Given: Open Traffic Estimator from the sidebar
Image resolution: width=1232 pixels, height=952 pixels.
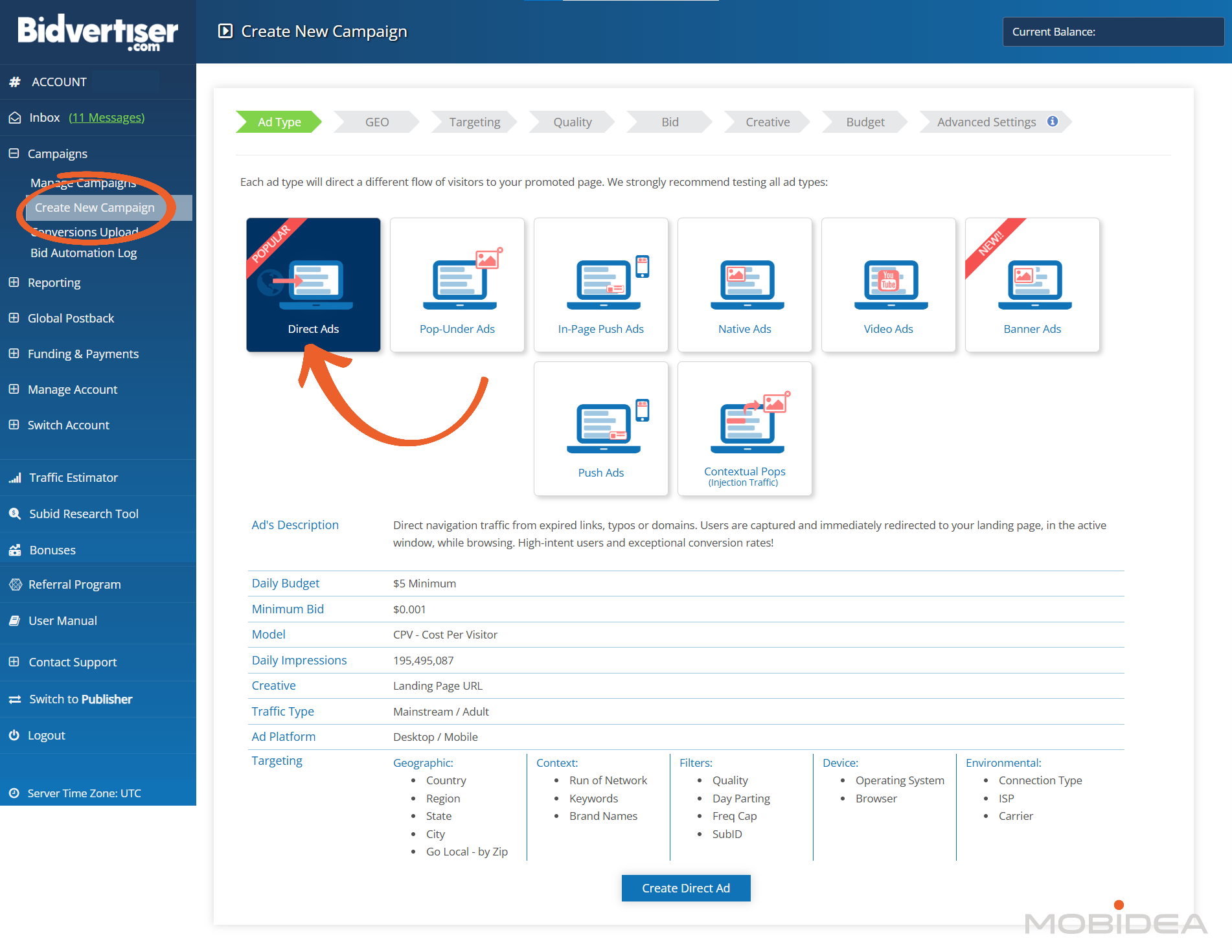Looking at the screenshot, I should coord(73,477).
